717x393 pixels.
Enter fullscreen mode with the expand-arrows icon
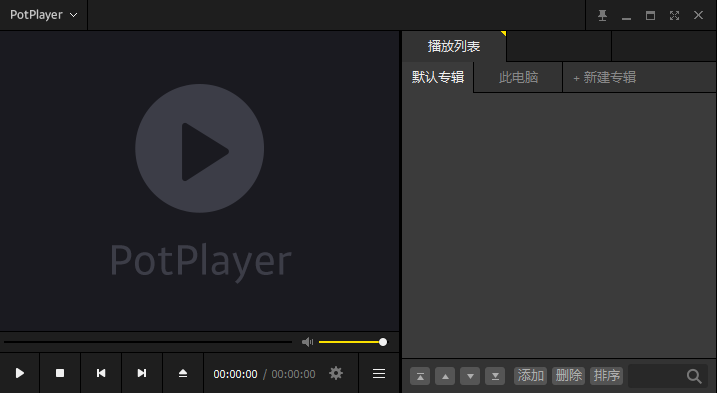point(674,16)
